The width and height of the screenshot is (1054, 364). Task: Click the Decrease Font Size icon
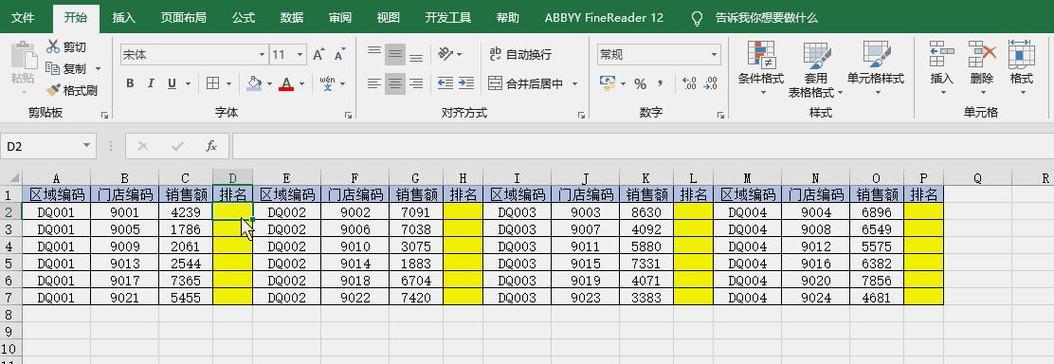coord(339,55)
